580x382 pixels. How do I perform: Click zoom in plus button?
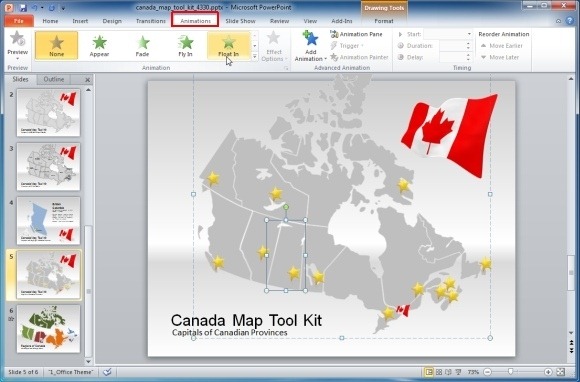tap(548, 372)
